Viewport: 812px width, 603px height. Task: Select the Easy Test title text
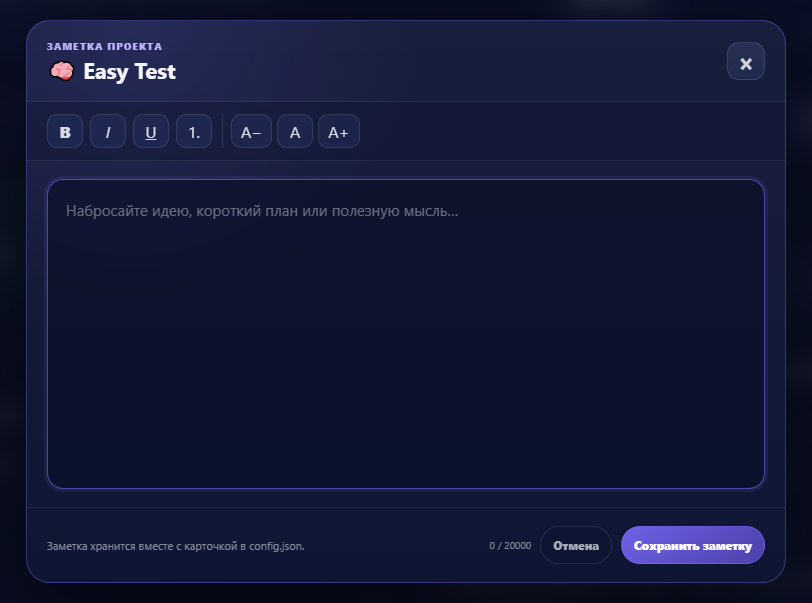(x=129, y=71)
